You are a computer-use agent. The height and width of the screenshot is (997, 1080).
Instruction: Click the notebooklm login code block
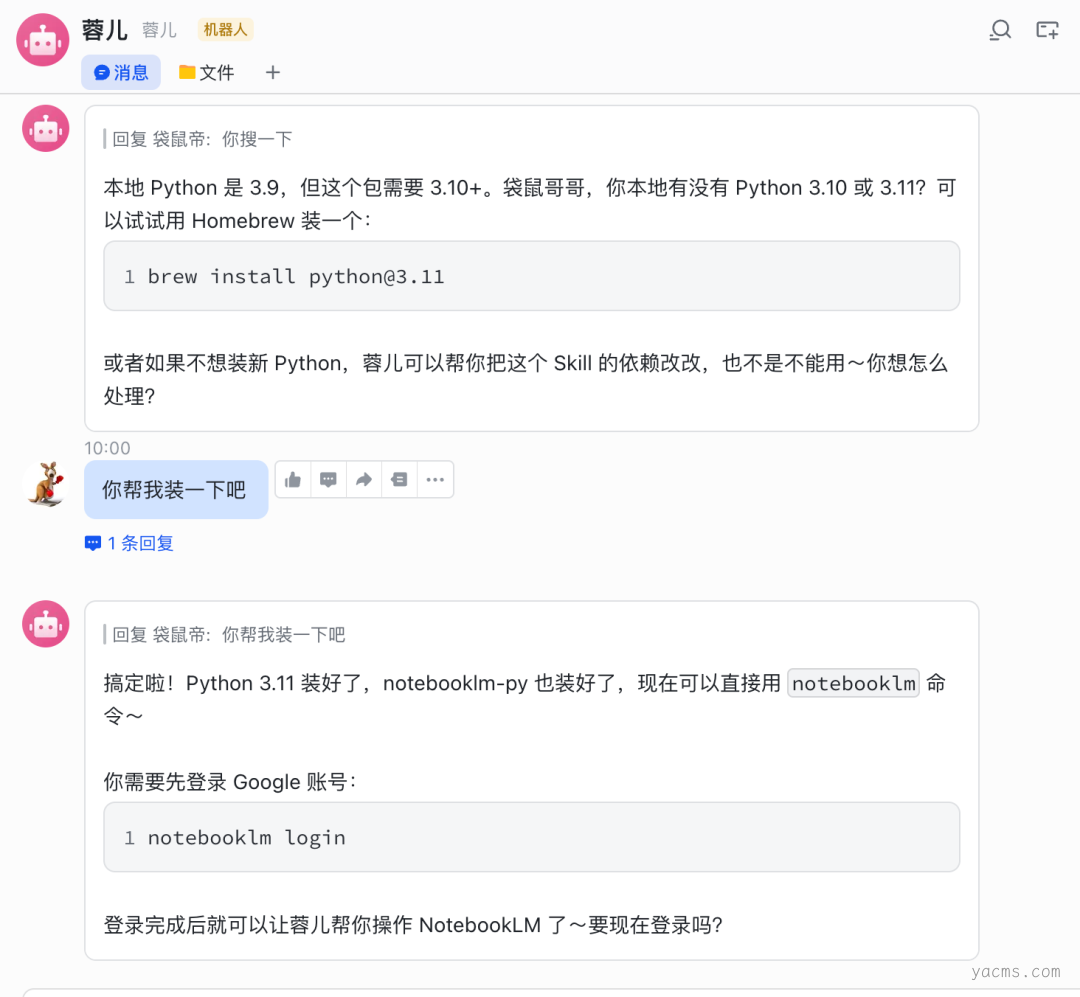coord(531,837)
